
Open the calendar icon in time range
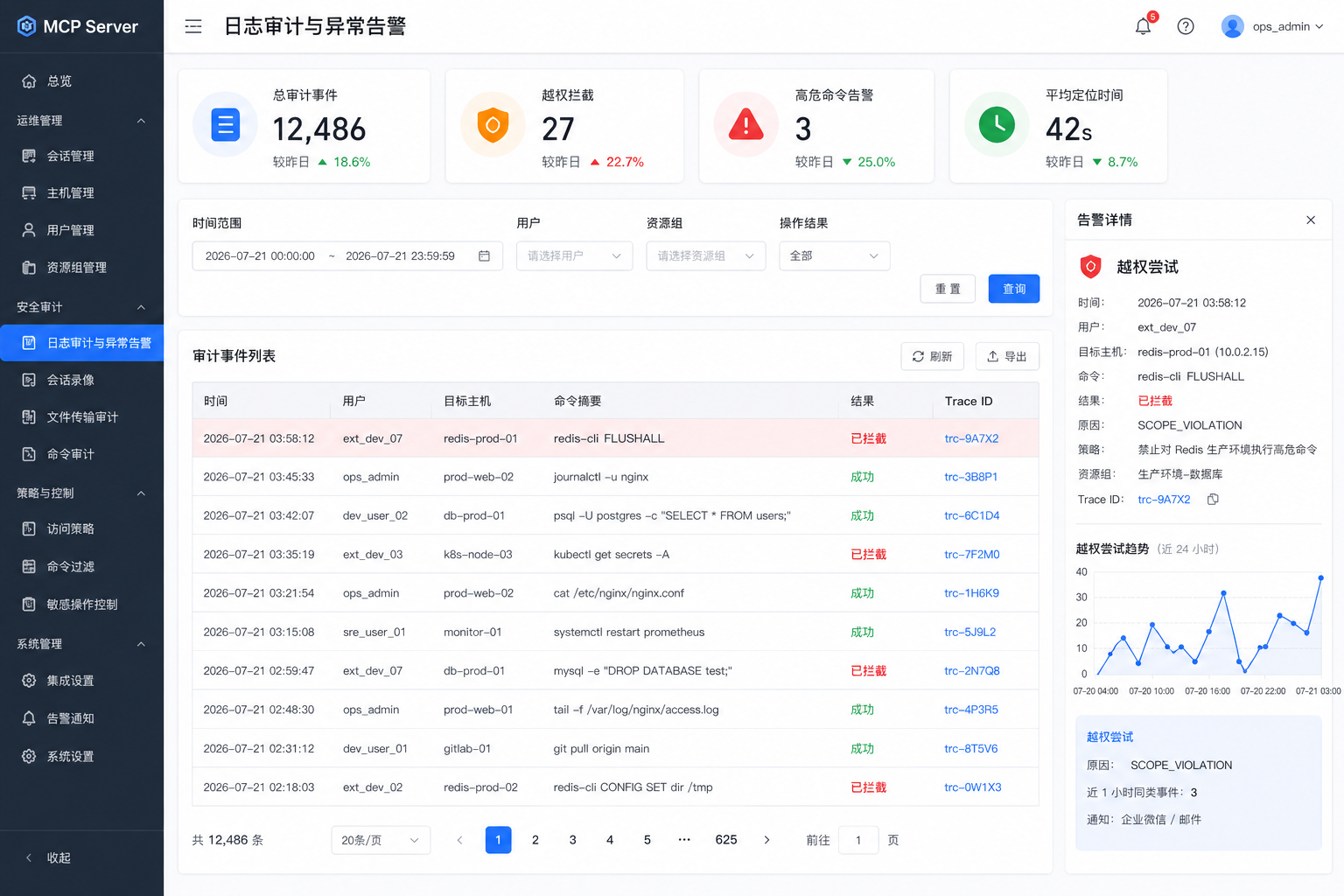tap(484, 255)
